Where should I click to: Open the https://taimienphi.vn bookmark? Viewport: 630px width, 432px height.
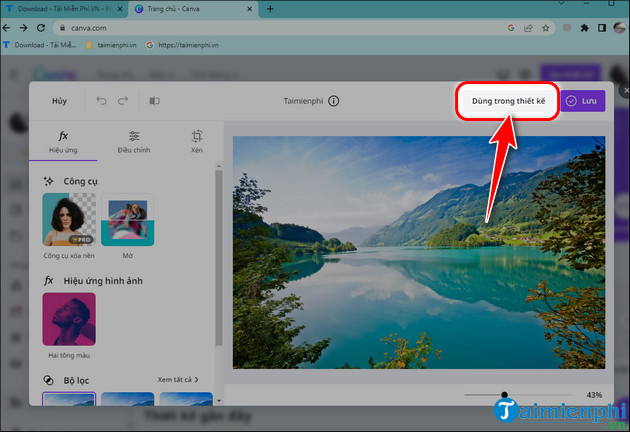point(182,45)
